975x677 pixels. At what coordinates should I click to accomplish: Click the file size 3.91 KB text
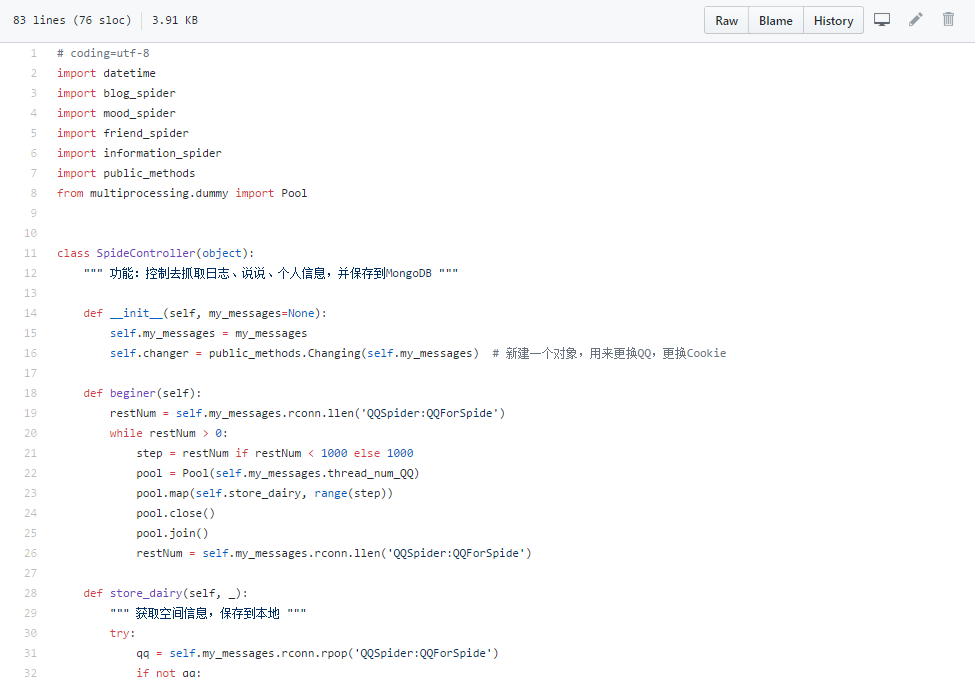tap(174, 20)
